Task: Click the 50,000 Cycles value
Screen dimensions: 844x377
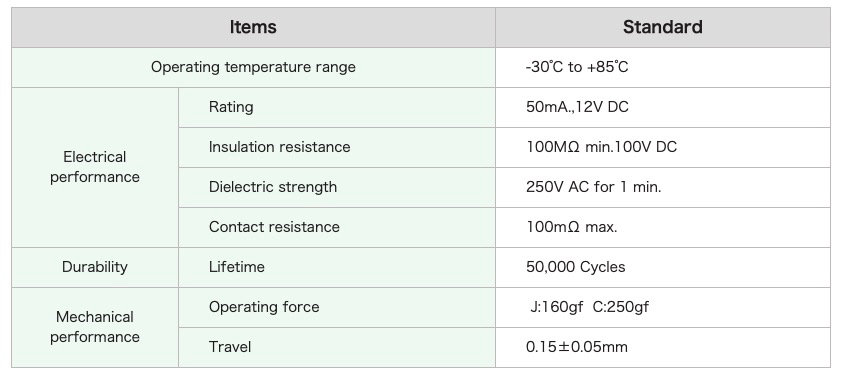Action: pos(575,267)
